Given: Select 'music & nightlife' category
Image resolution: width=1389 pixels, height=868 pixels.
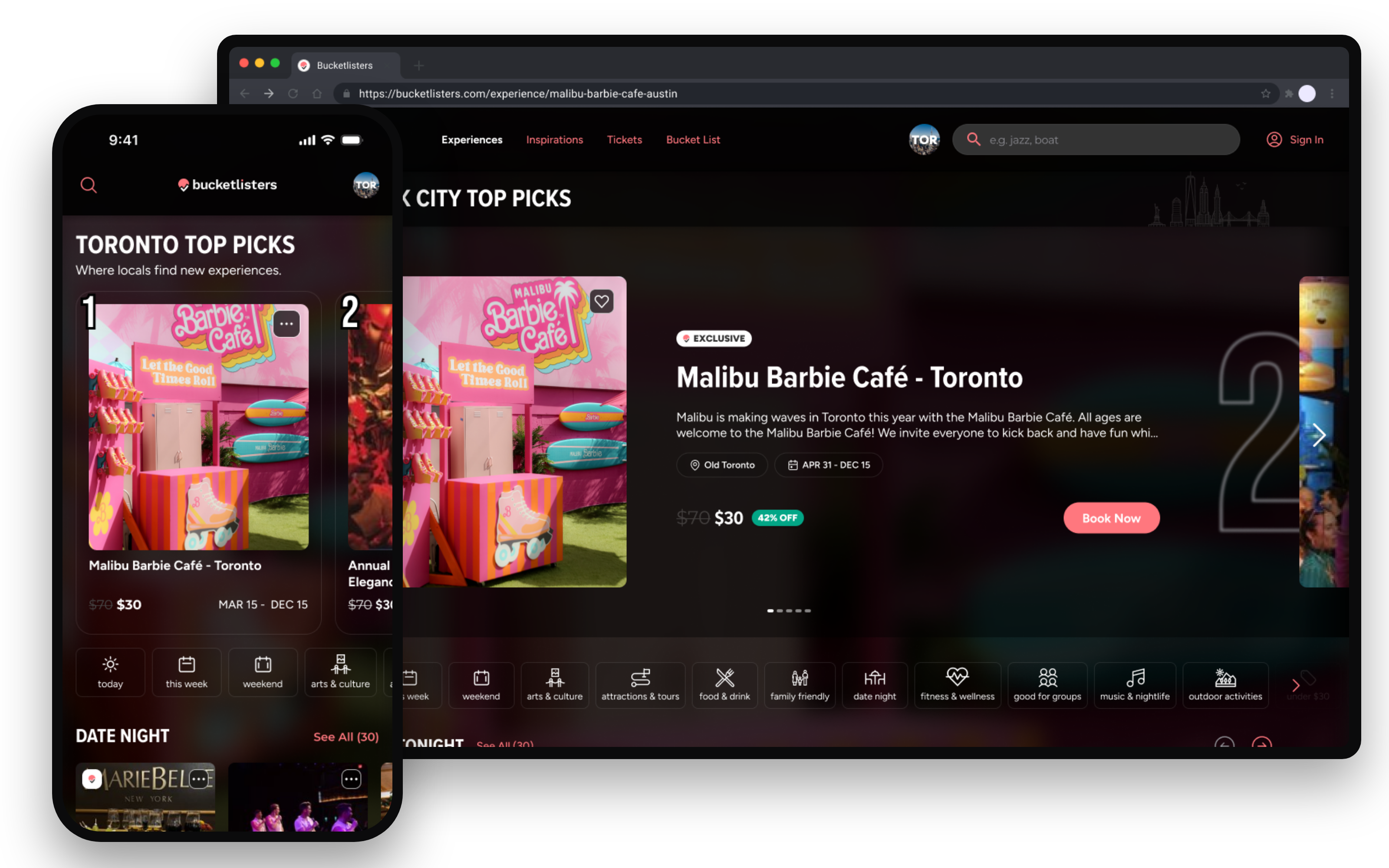Looking at the screenshot, I should point(1135,685).
